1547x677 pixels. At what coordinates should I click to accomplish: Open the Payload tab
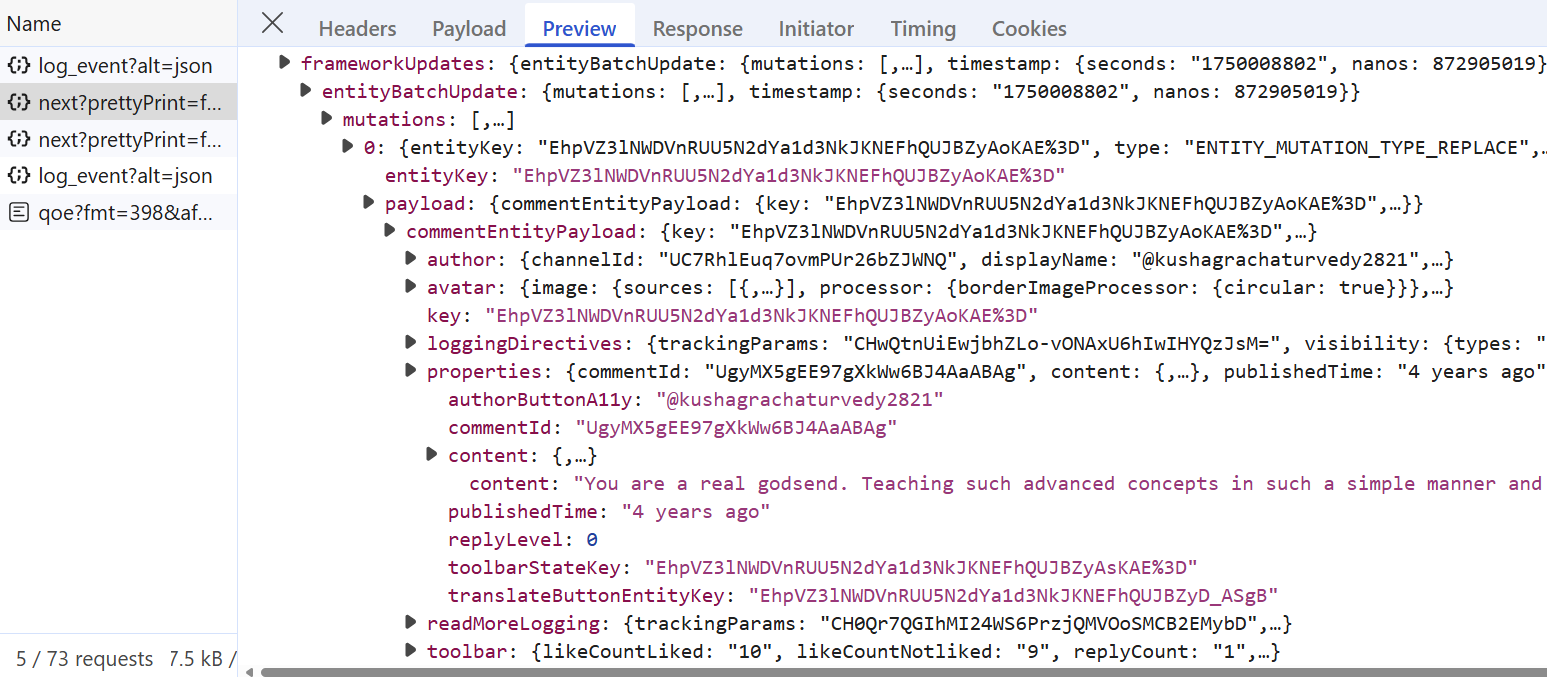pos(469,29)
